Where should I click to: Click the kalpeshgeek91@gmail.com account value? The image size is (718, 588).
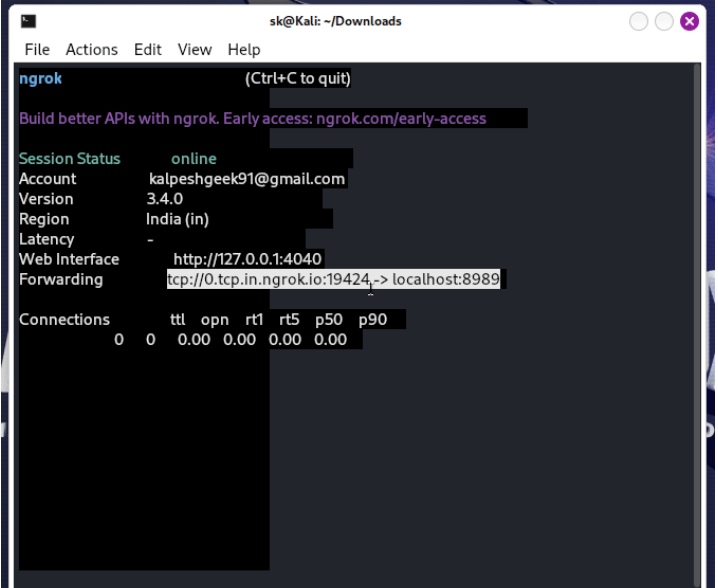point(247,179)
